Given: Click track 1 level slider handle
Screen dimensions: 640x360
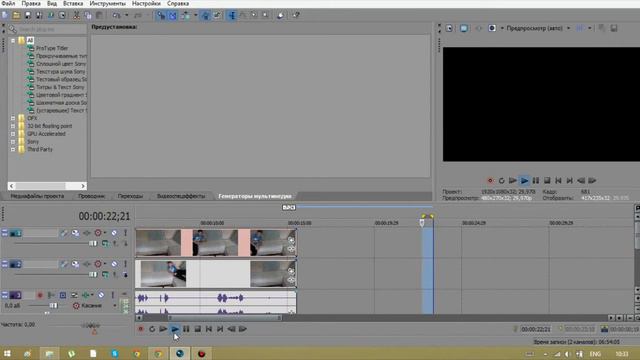Looking at the screenshot, I should click(x=93, y=244).
